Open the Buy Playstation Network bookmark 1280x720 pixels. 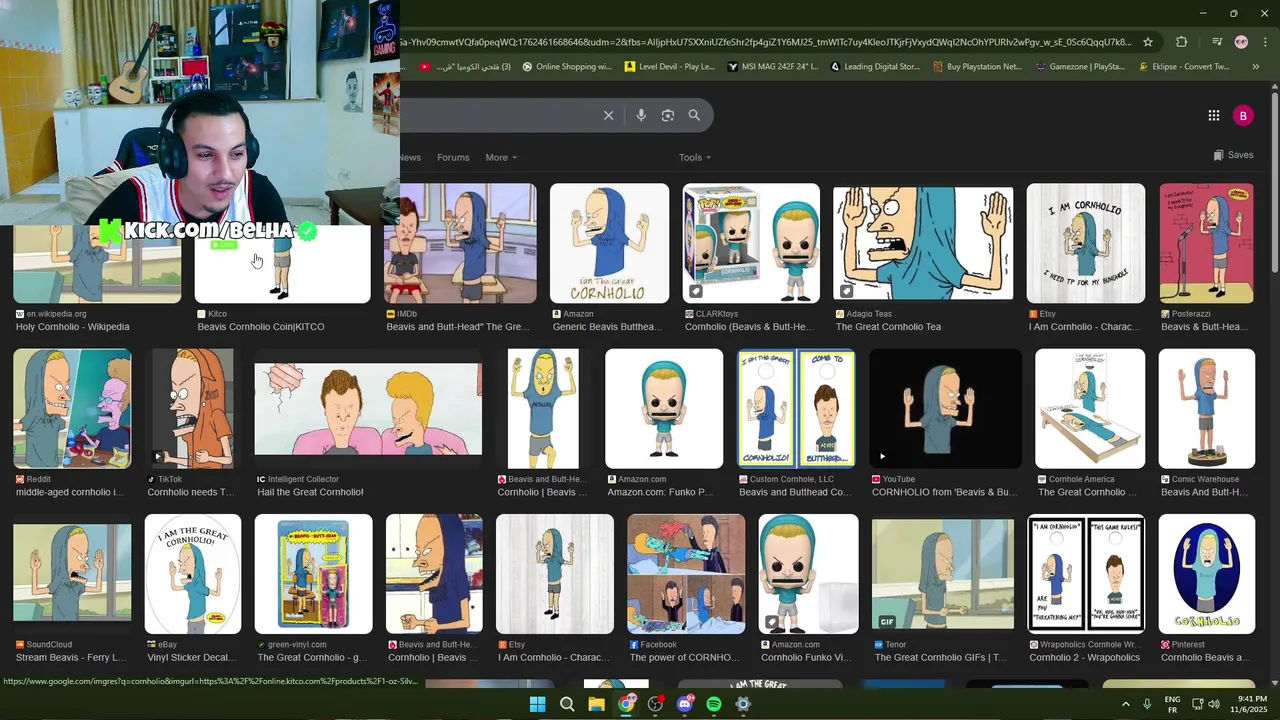coord(977,67)
